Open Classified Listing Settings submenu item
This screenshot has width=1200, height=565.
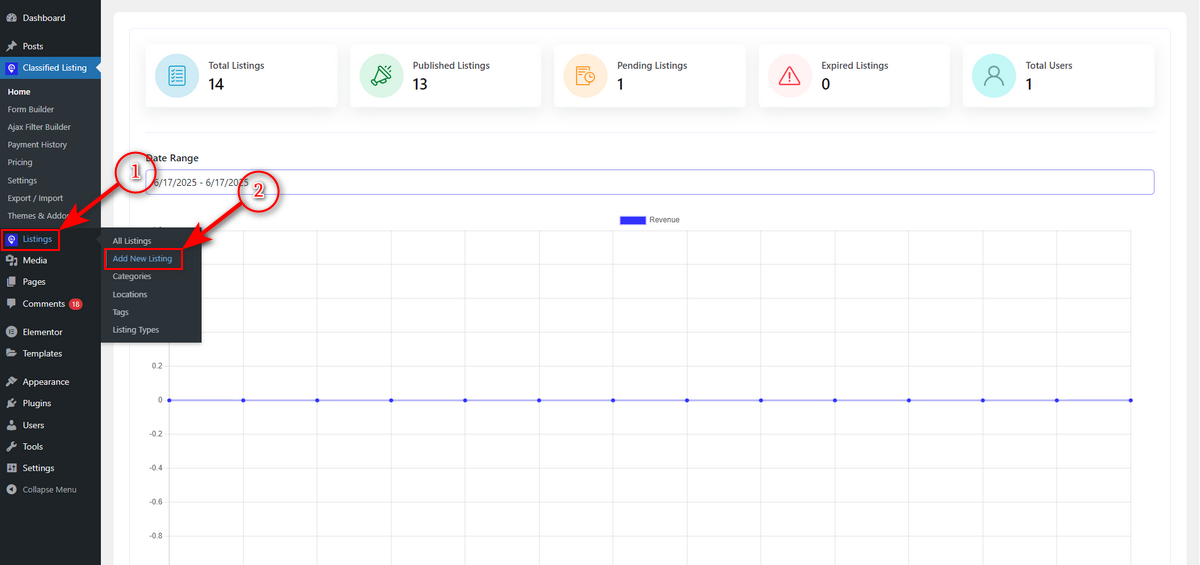coord(22,181)
